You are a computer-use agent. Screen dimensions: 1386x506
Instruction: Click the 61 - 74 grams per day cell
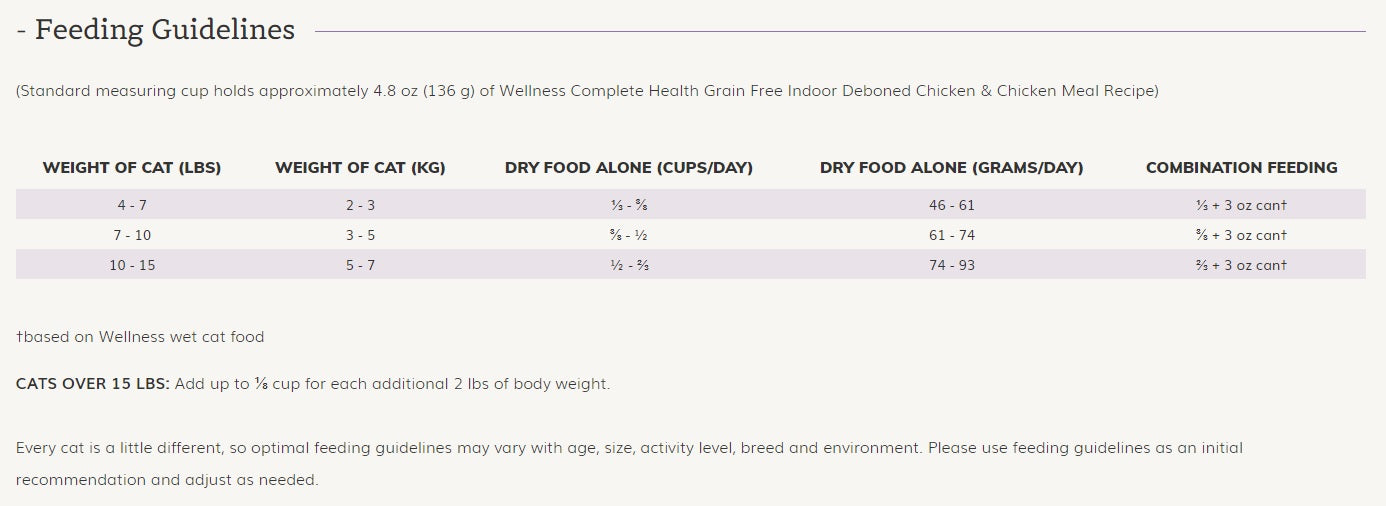coord(951,236)
